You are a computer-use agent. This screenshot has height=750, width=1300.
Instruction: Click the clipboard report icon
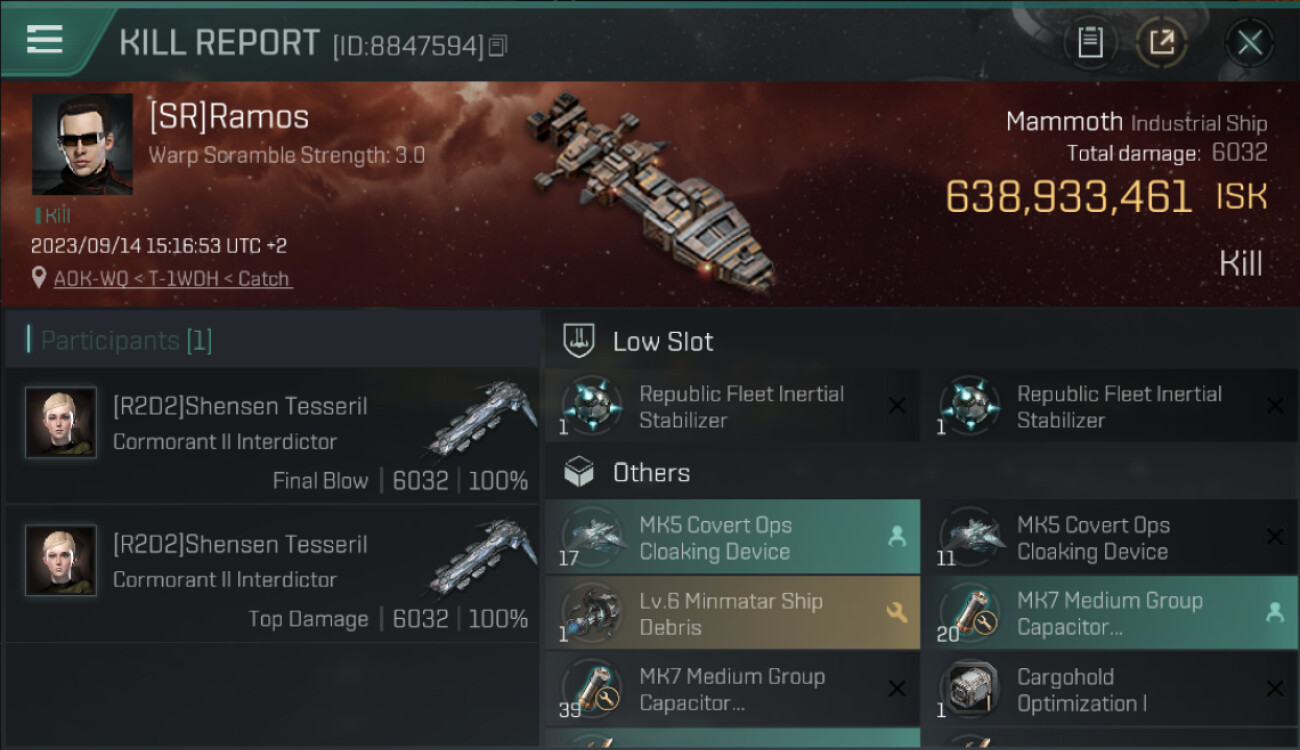tap(1090, 43)
